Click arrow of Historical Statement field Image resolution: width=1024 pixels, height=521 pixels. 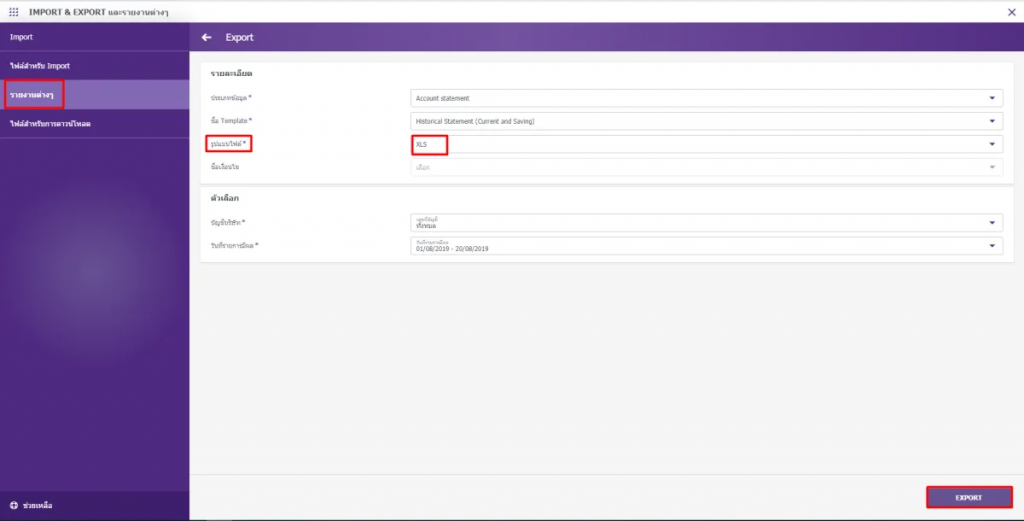[x=992, y=121]
